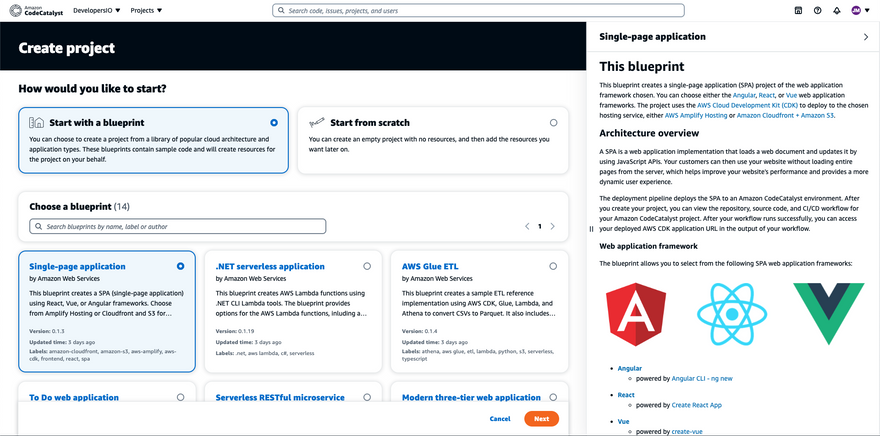Click the Web application framework heading
Image resolution: width=880 pixels, height=436 pixels.
pyautogui.click(x=648, y=246)
